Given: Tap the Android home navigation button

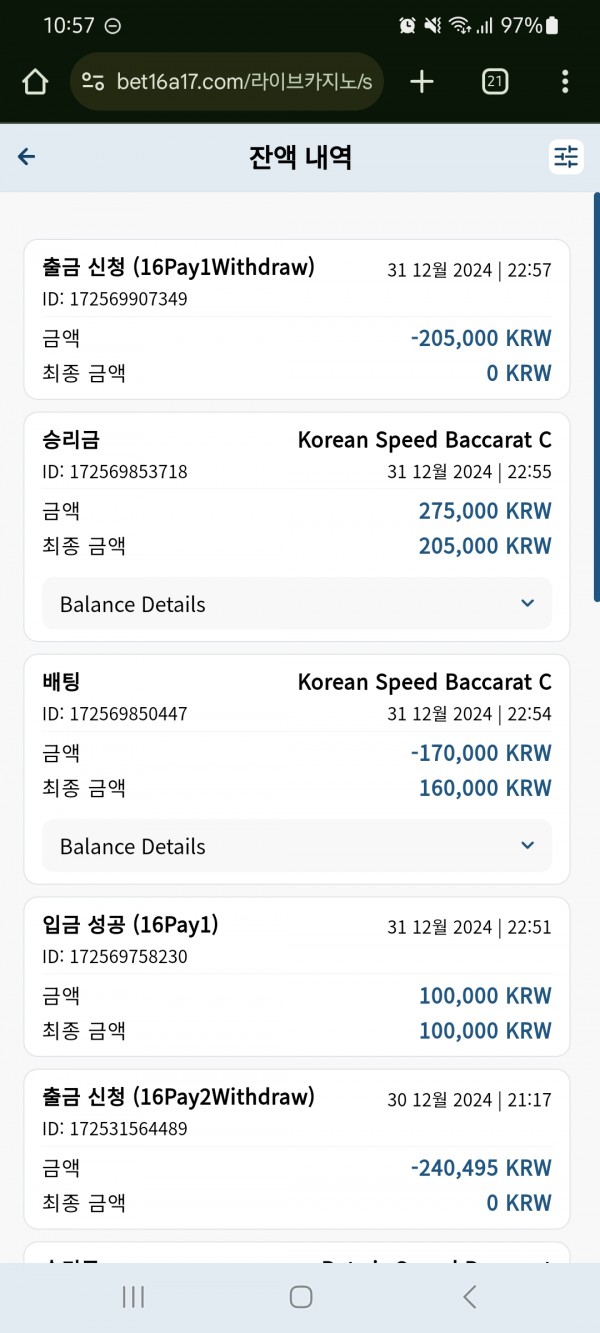Looking at the screenshot, I should click(x=301, y=1297).
